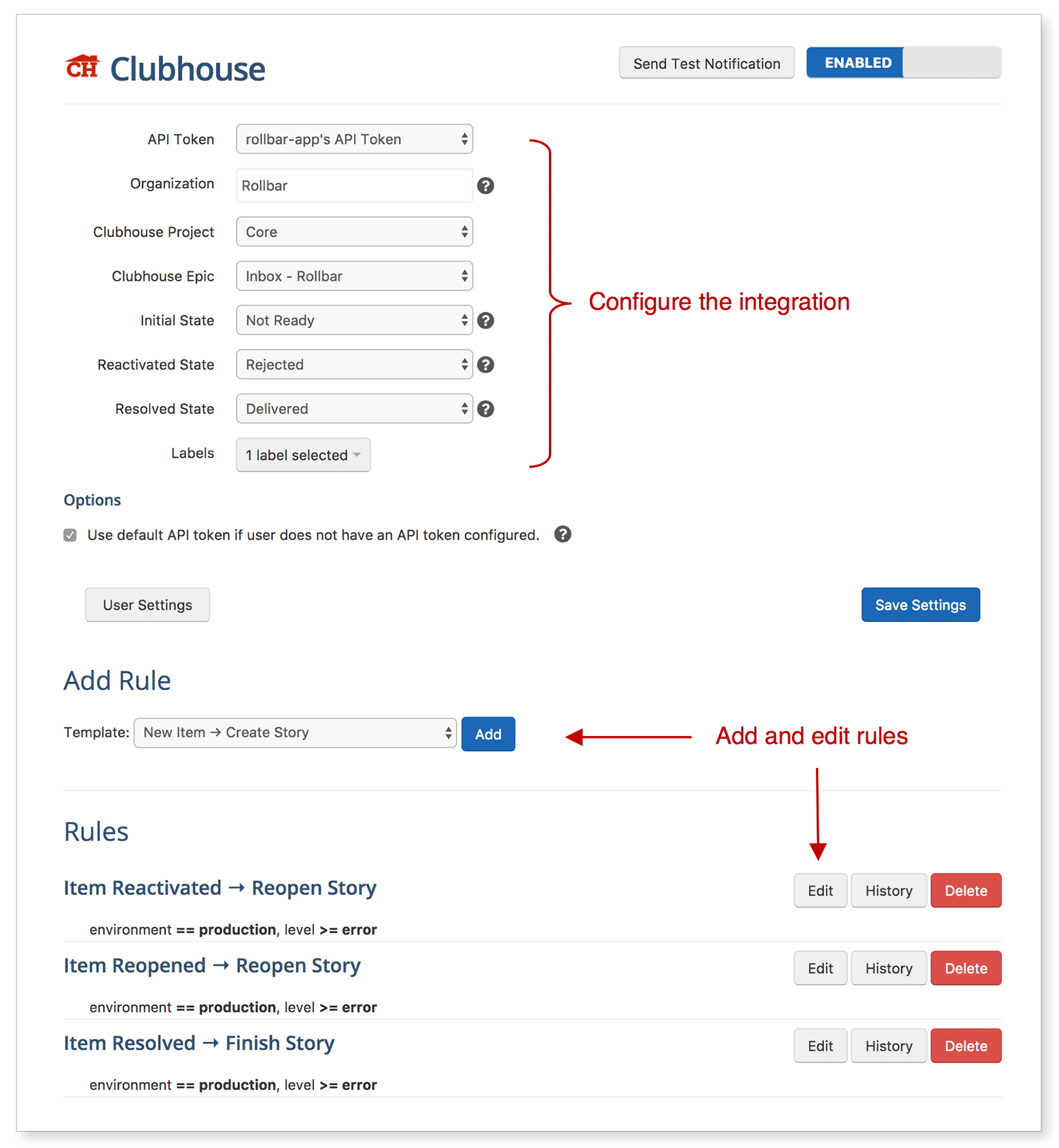The image size is (1059, 1148).
Task: Toggle the ENABLED integration switch
Action: tap(903, 62)
